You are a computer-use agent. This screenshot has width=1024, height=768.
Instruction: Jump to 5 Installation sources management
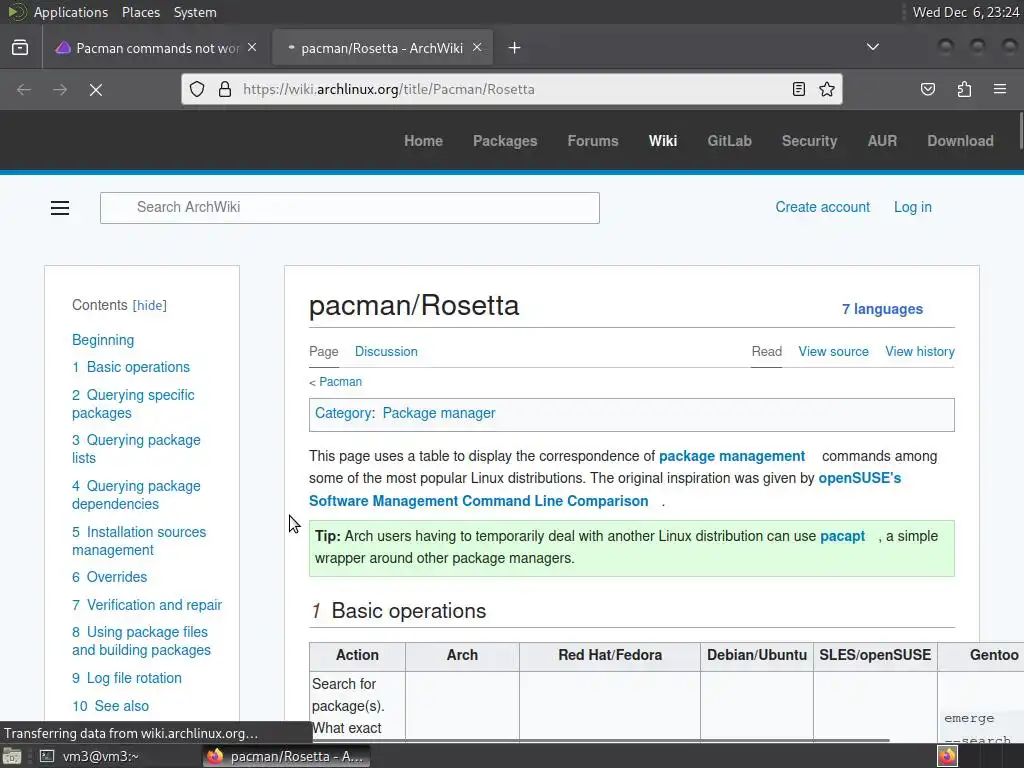pos(139,541)
